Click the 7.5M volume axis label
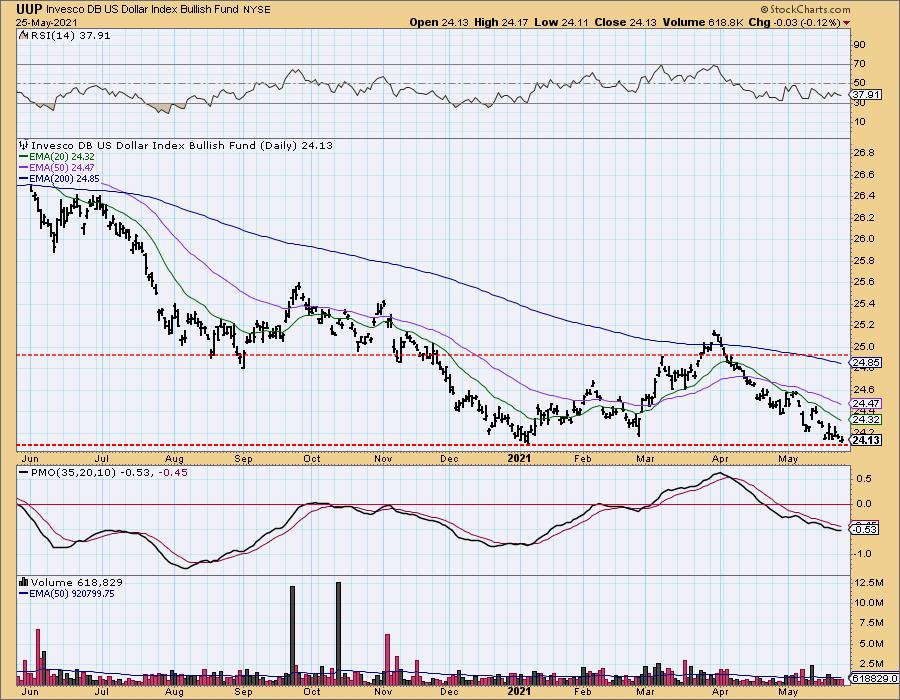Viewport: 900px width, 700px height. [x=871, y=623]
